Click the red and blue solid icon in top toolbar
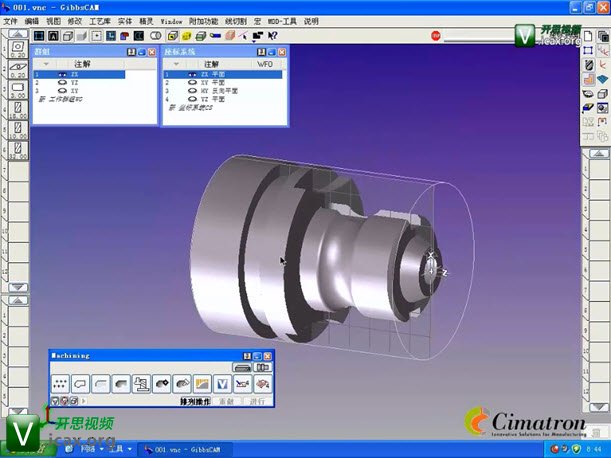This screenshot has width=611, height=458. tap(125, 36)
